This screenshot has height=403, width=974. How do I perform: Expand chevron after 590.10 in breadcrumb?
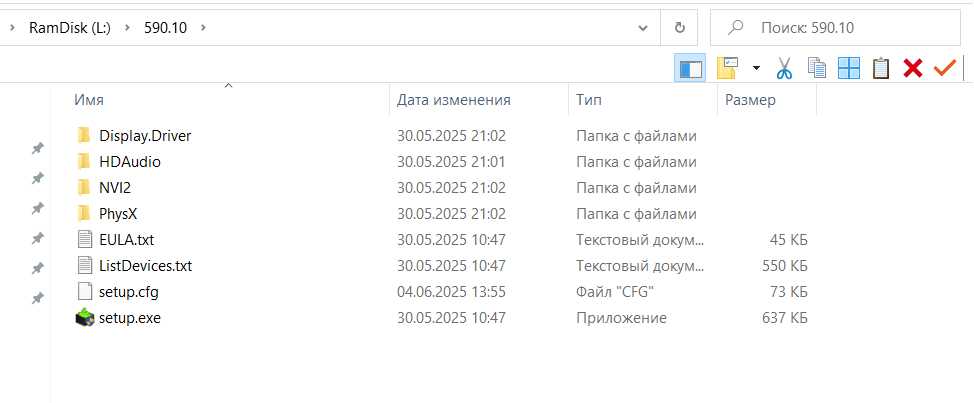[204, 28]
